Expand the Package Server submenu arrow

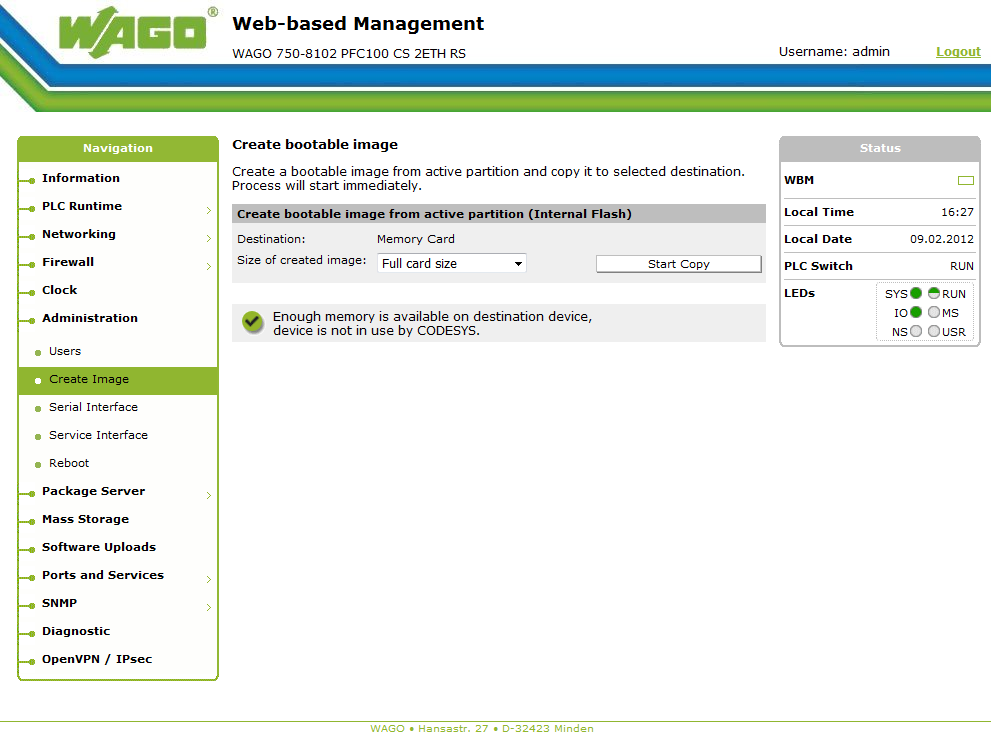(209, 496)
